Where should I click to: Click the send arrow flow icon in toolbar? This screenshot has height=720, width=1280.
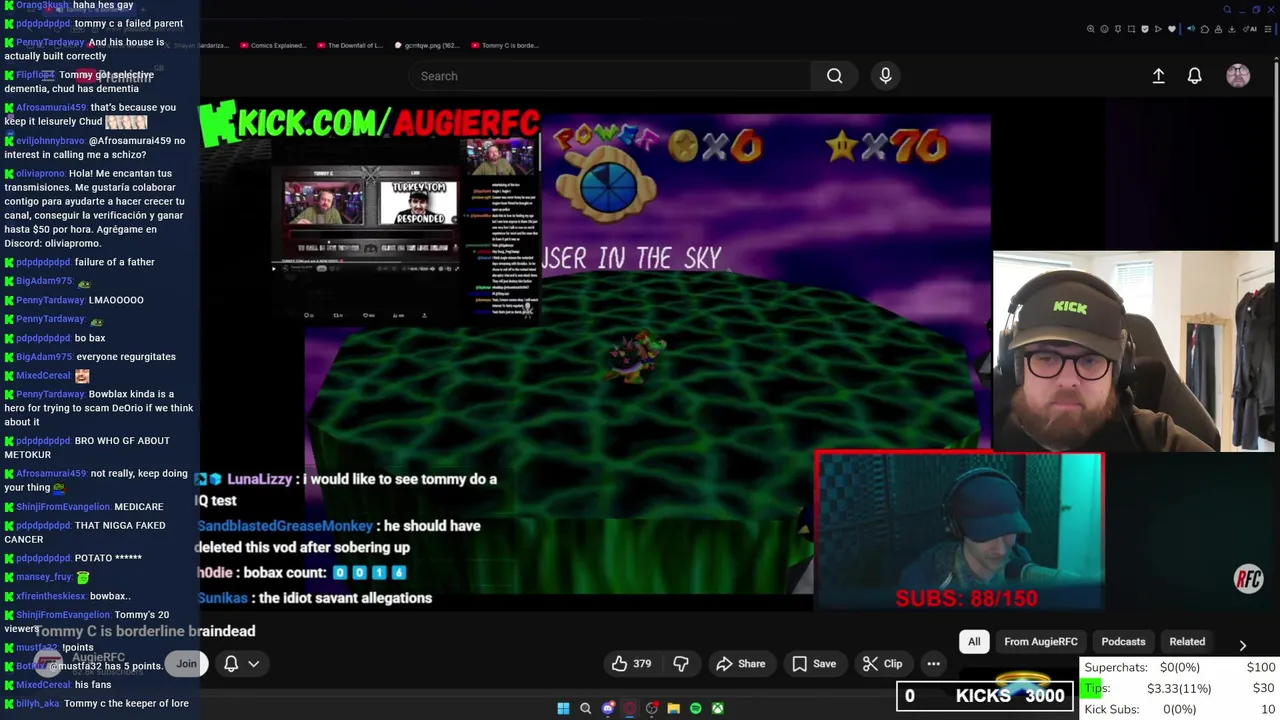pos(1158,29)
